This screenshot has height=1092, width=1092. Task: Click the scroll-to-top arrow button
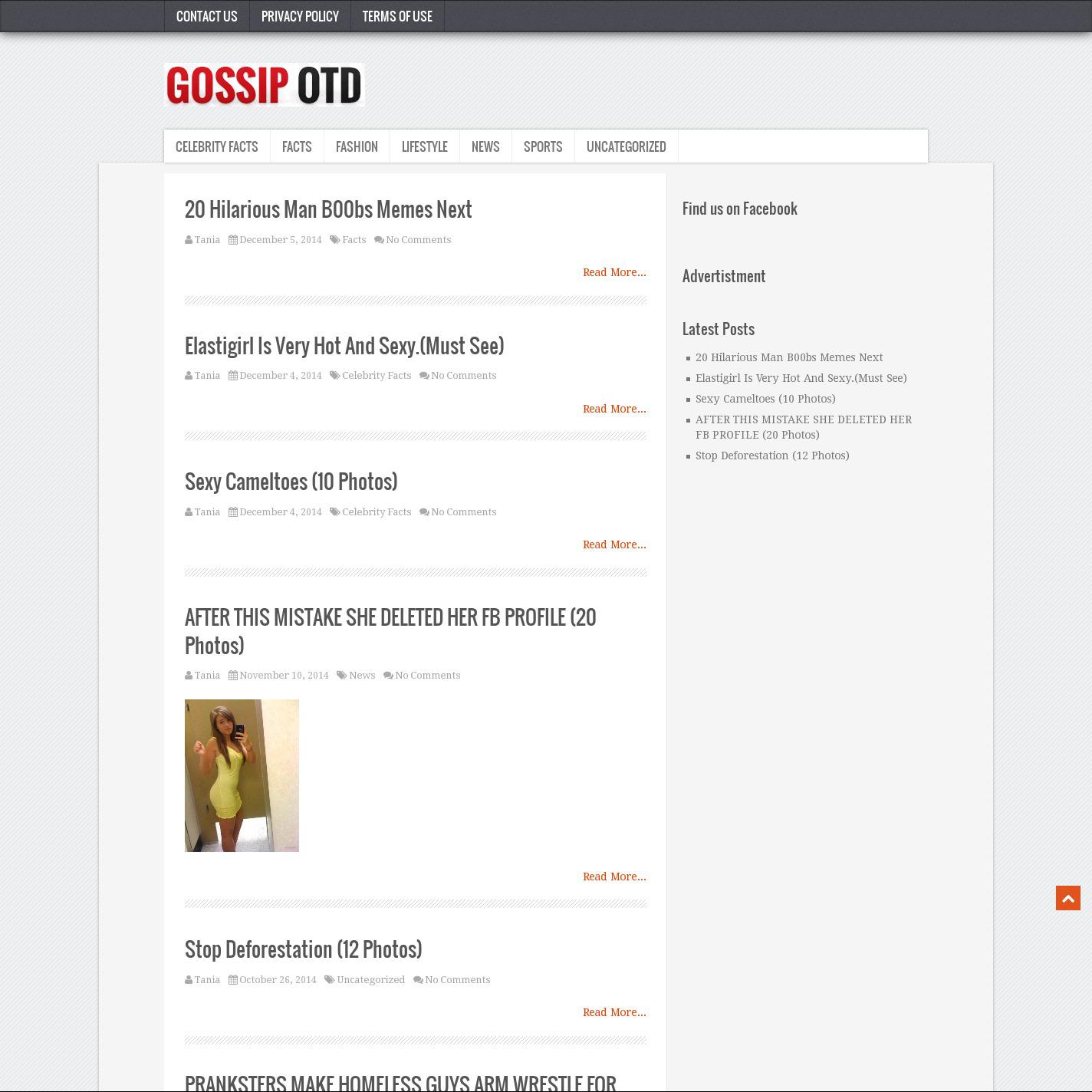pos(1067,898)
